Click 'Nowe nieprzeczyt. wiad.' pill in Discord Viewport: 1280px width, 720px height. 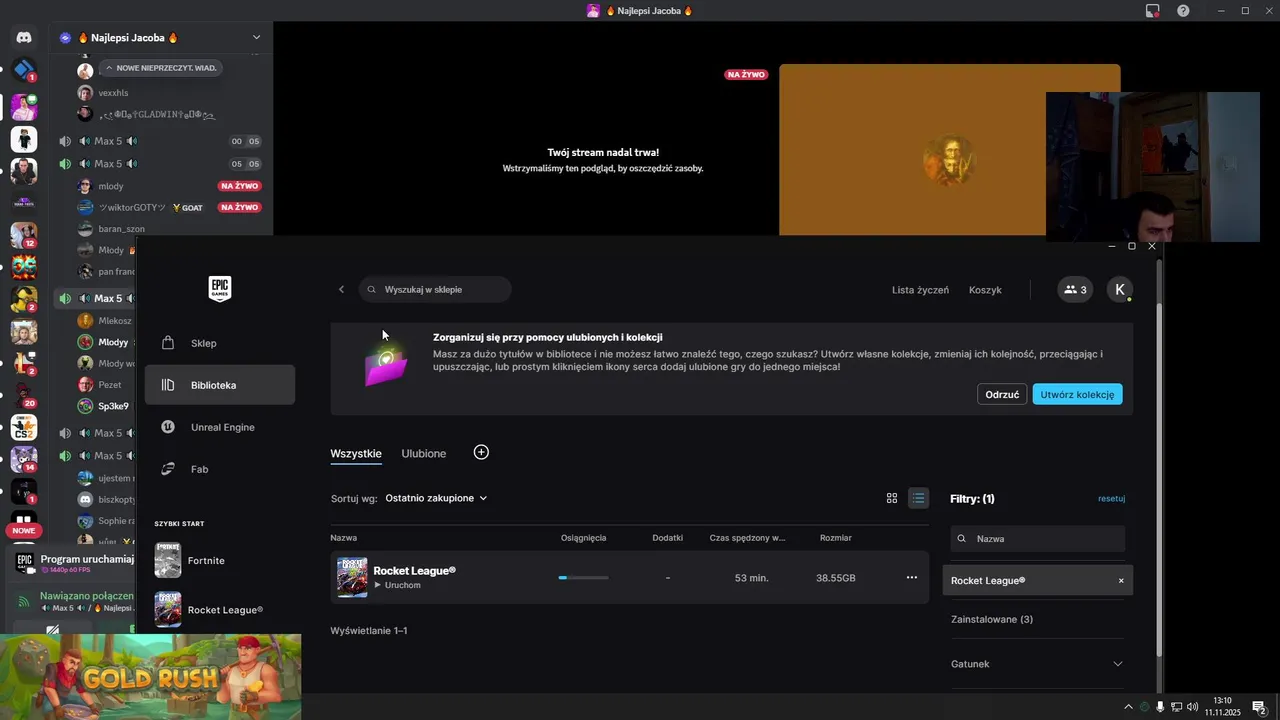coord(160,68)
